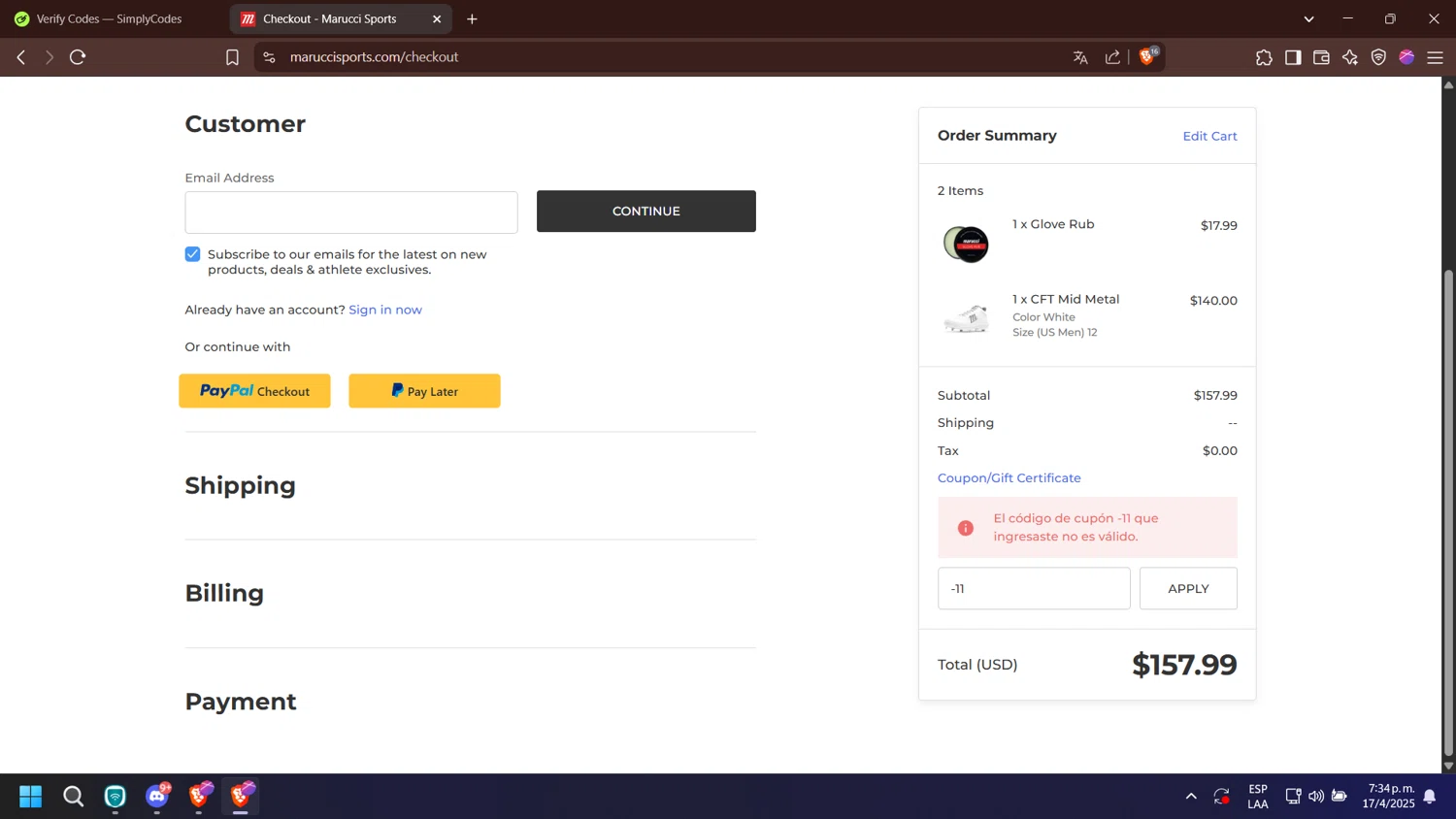Open the share icon in address bar
This screenshot has height=819, width=1456.
pyautogui.click(x=1112, y=57)
